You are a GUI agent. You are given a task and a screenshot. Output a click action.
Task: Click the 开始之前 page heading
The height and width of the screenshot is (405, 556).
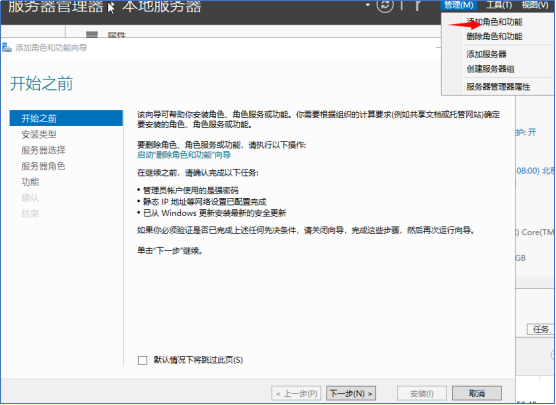41,84
